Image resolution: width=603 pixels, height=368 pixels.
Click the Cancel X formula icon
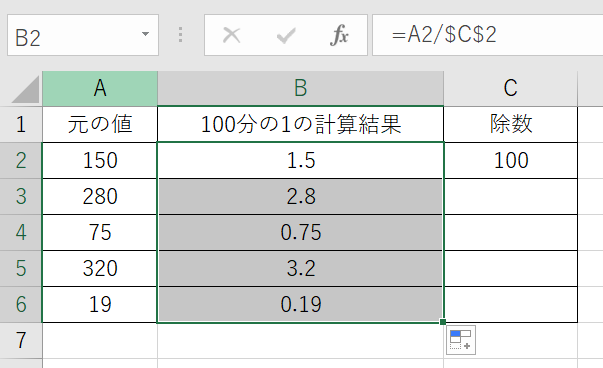tap(232, 35)
